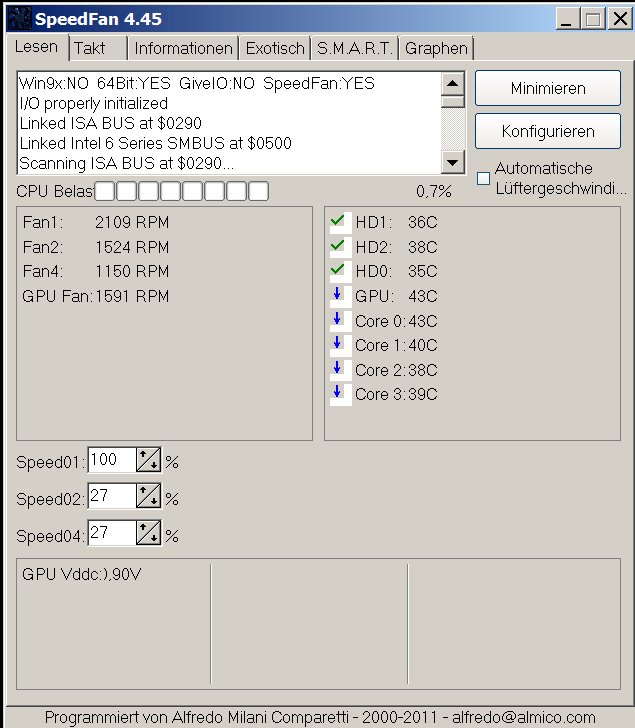Click the HD1 36C temperature text
Viewport: 635px width, 728px height.
[x=396, y=222]
